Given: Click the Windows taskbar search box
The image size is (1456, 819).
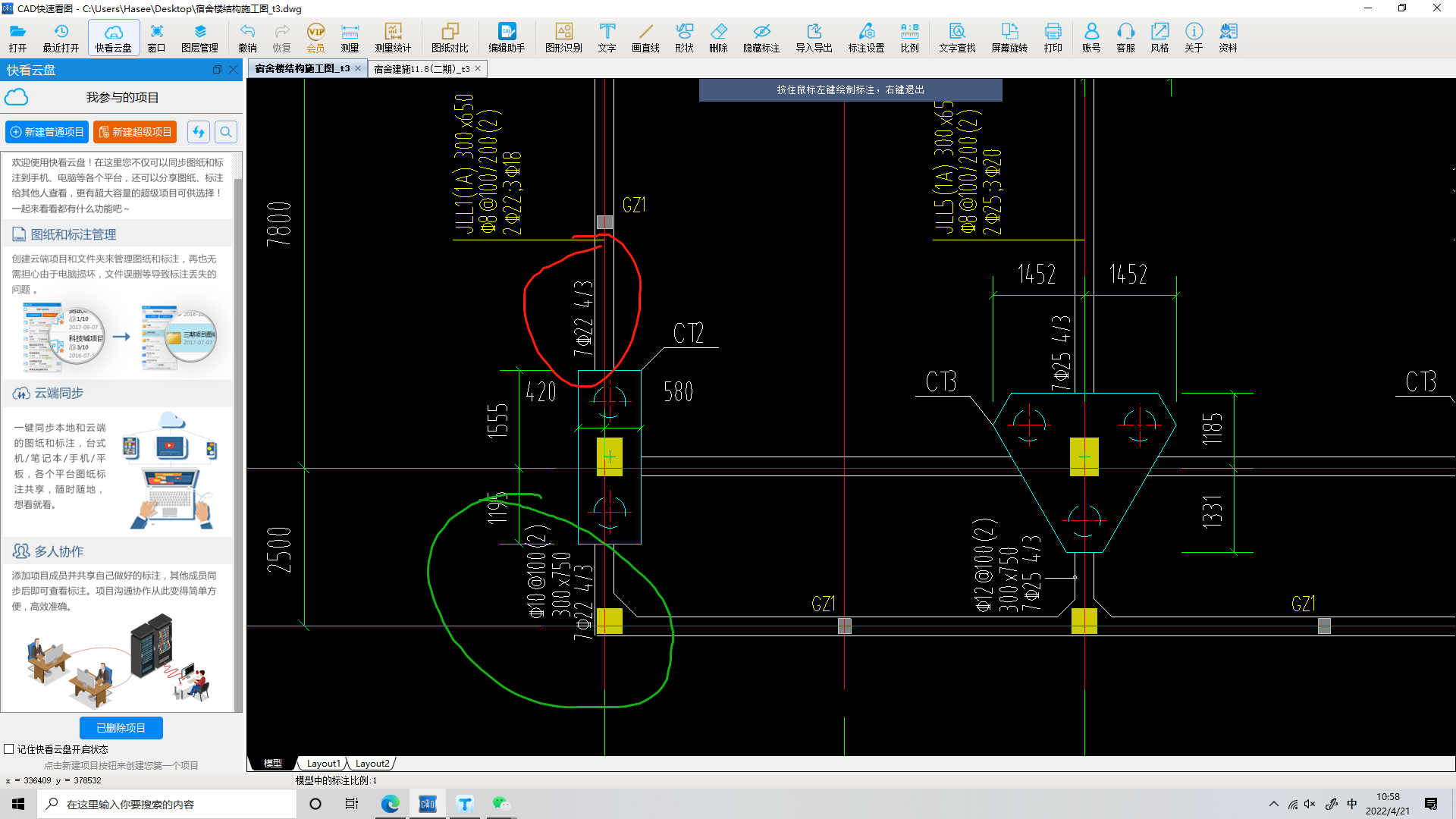Looking at the screenshot, I should tap(167, 804).
